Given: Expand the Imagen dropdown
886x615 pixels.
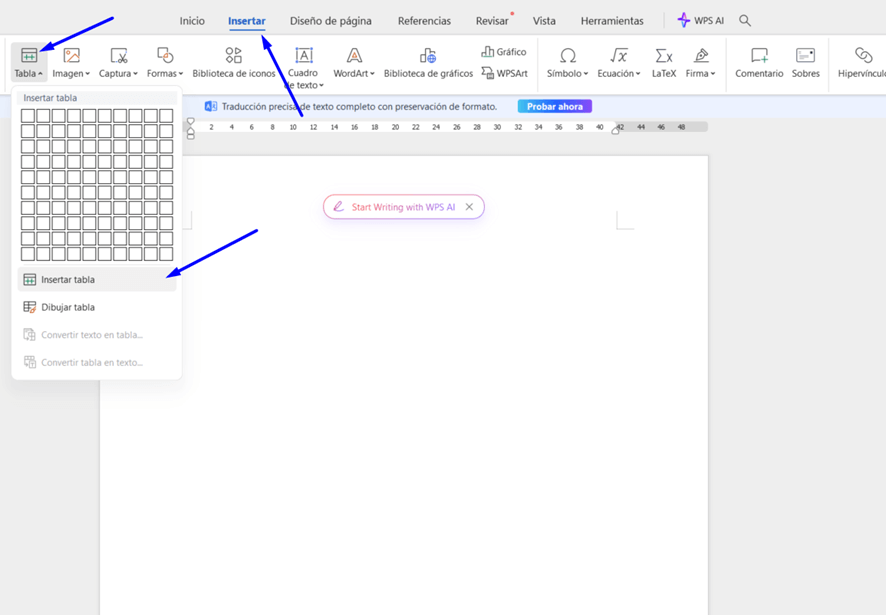Looking at the screenshot, I should coord(71,62).
